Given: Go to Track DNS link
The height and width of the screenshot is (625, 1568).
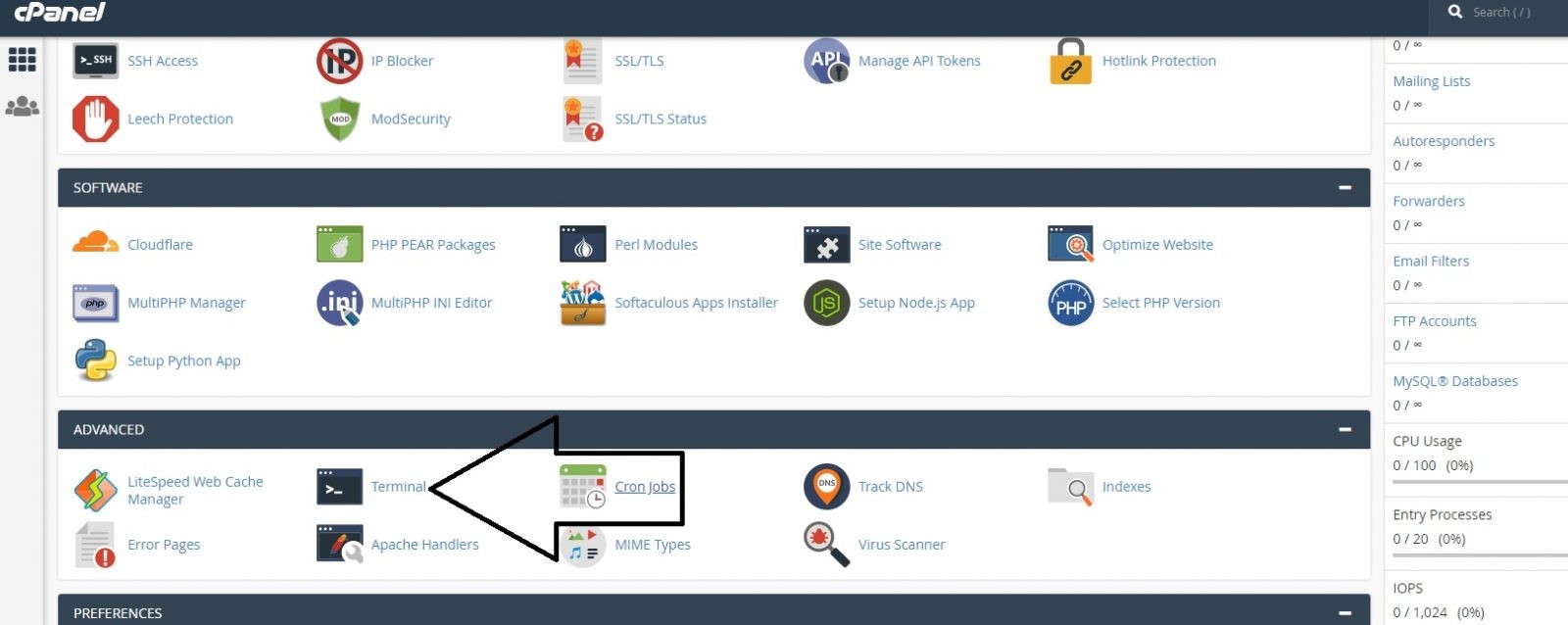Looking at the screenshot, I should pyautogui.click(x=891, y=487).
